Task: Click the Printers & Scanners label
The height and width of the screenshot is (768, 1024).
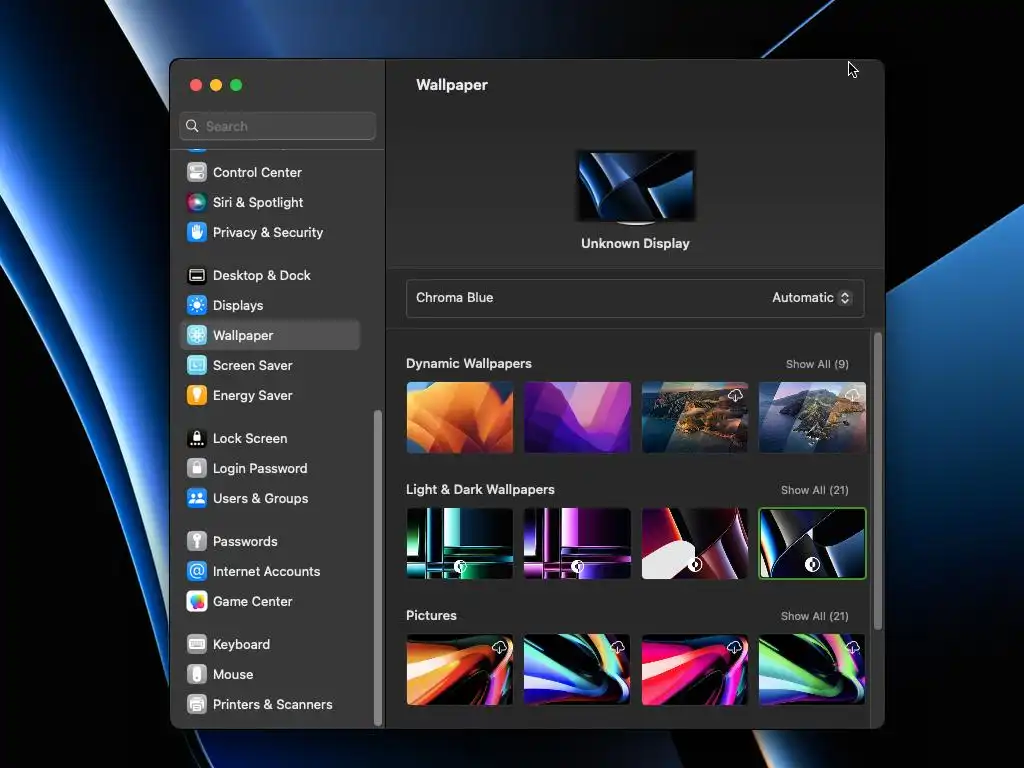Action: point(272,705)
